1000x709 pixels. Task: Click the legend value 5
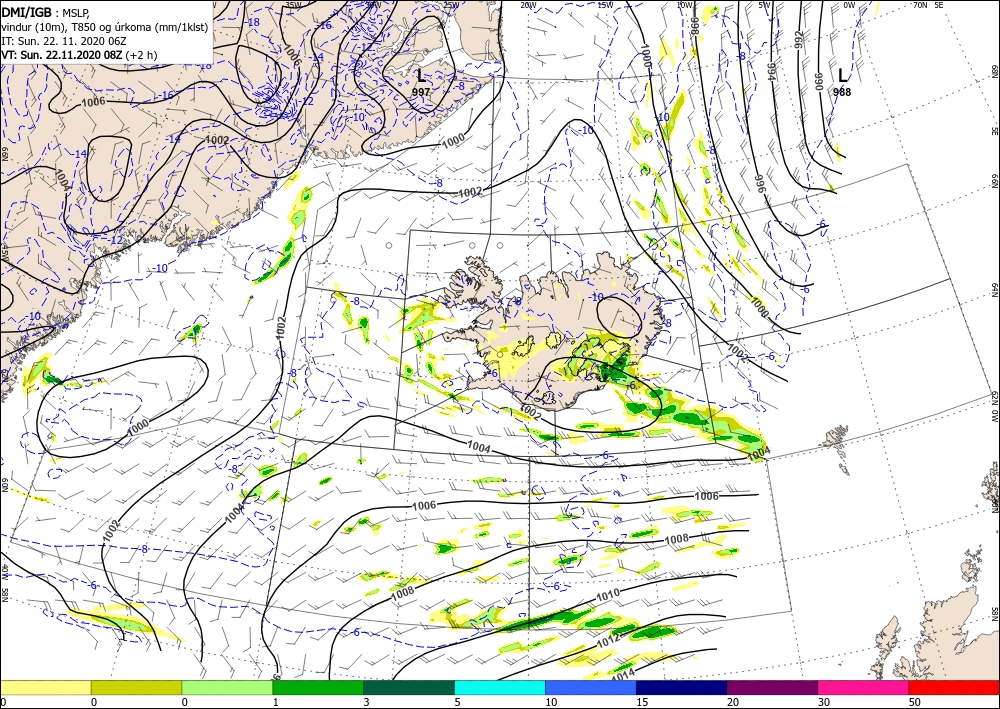pos(457,702)
